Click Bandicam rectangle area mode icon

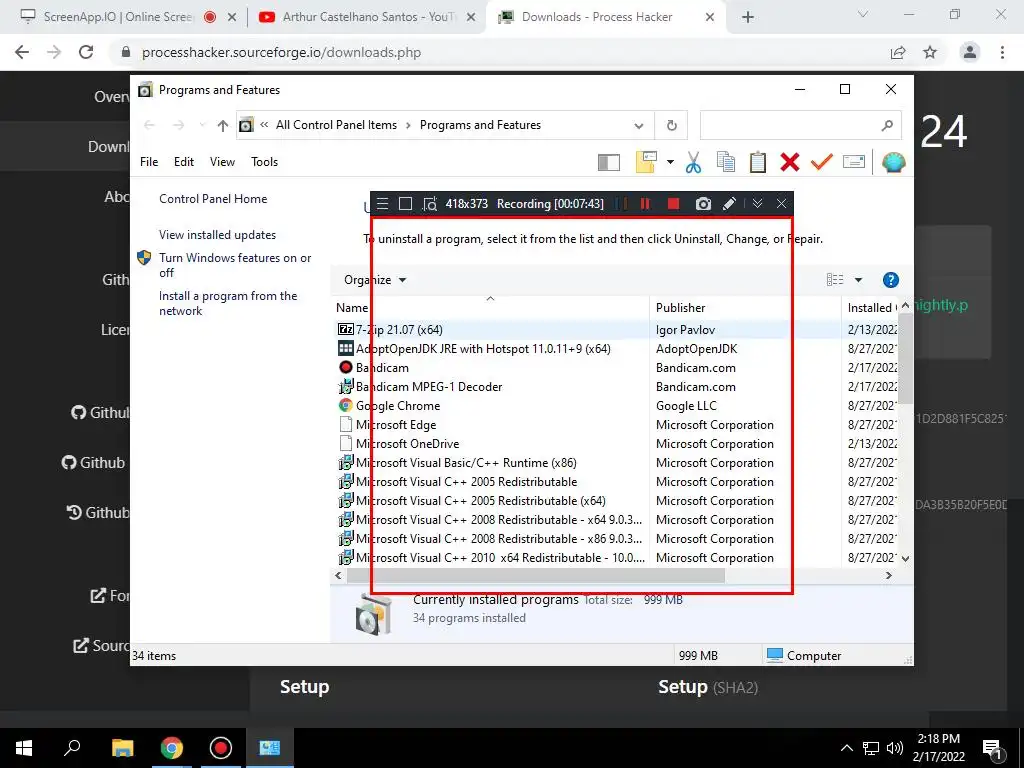[406, 204]
